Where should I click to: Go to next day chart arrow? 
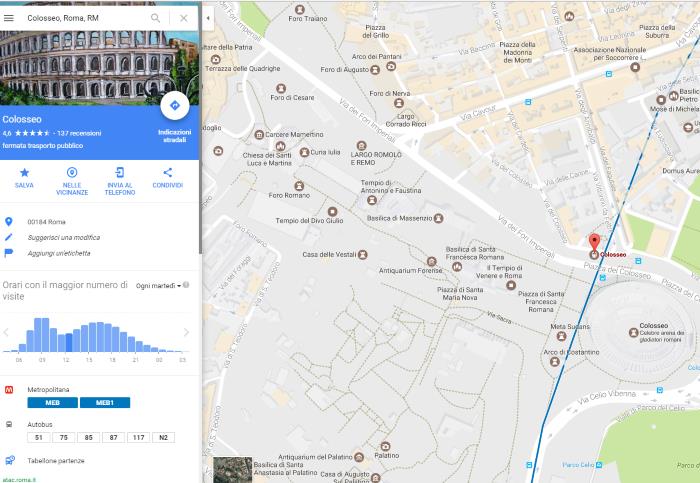pyautogui.click(x=186, y=332)
